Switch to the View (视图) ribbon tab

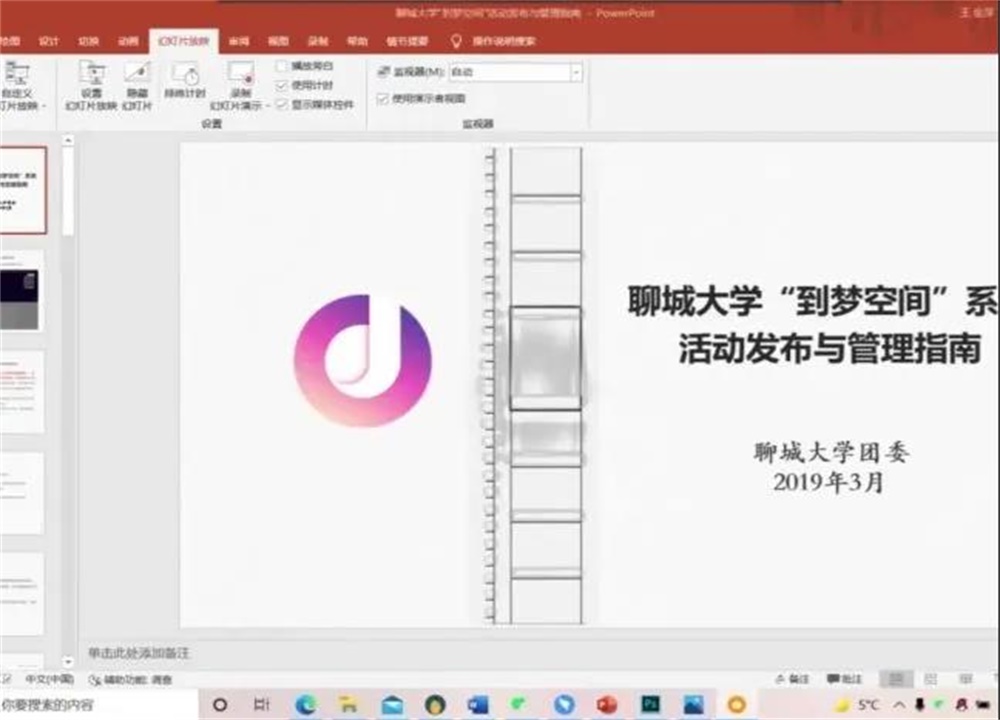(x=278, y=41)
